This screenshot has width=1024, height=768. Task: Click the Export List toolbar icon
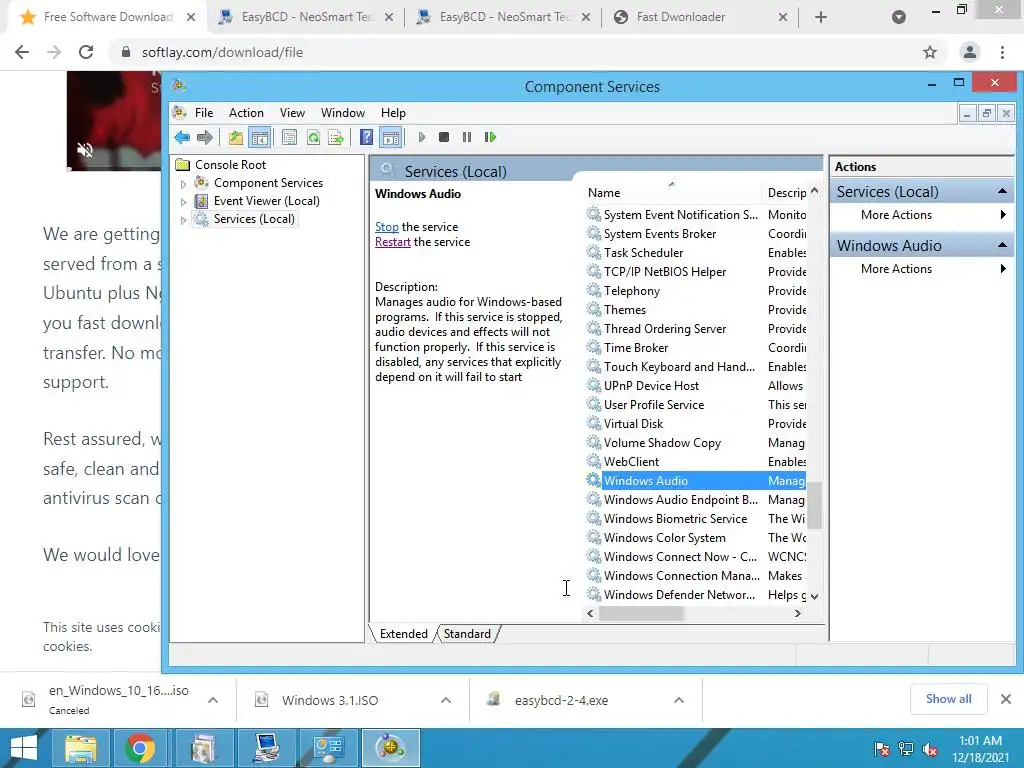point(336,137)
